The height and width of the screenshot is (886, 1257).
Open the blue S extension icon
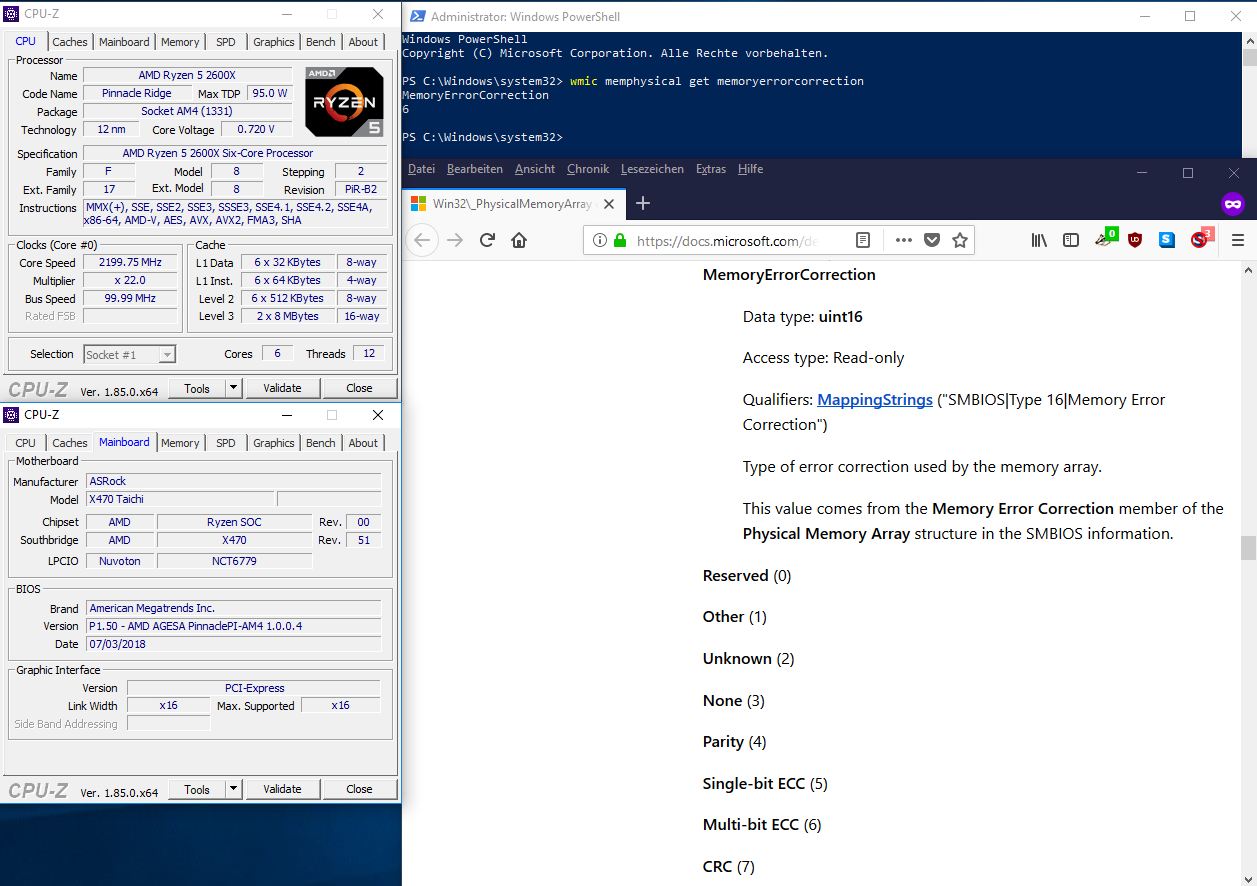(1167, 240)
